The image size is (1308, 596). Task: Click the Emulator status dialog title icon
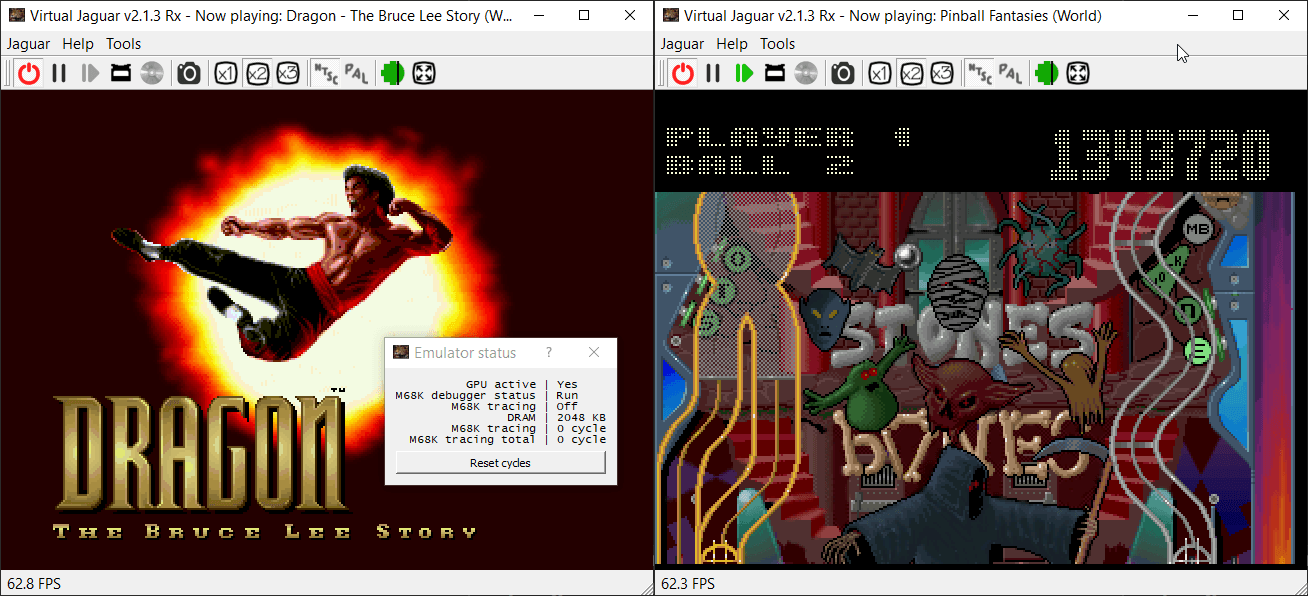(401, 352)
